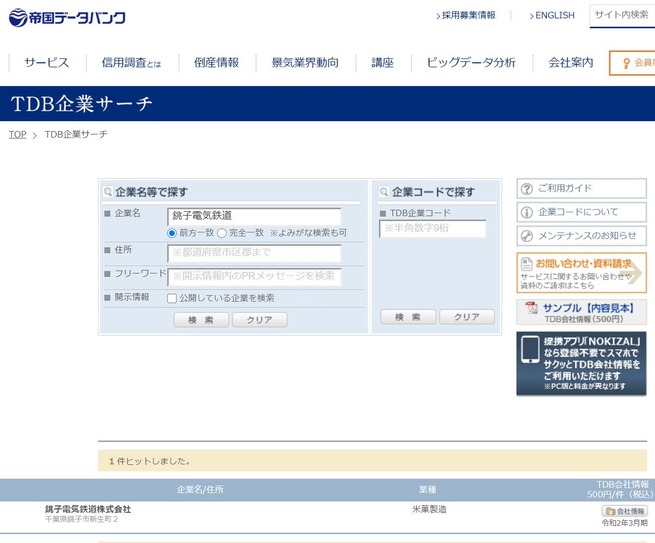Image resolution: width=655 pixels, height=543 pixels.
Task: Open メンテナンスのお知らせ page
Action: [x=581, y=236]
